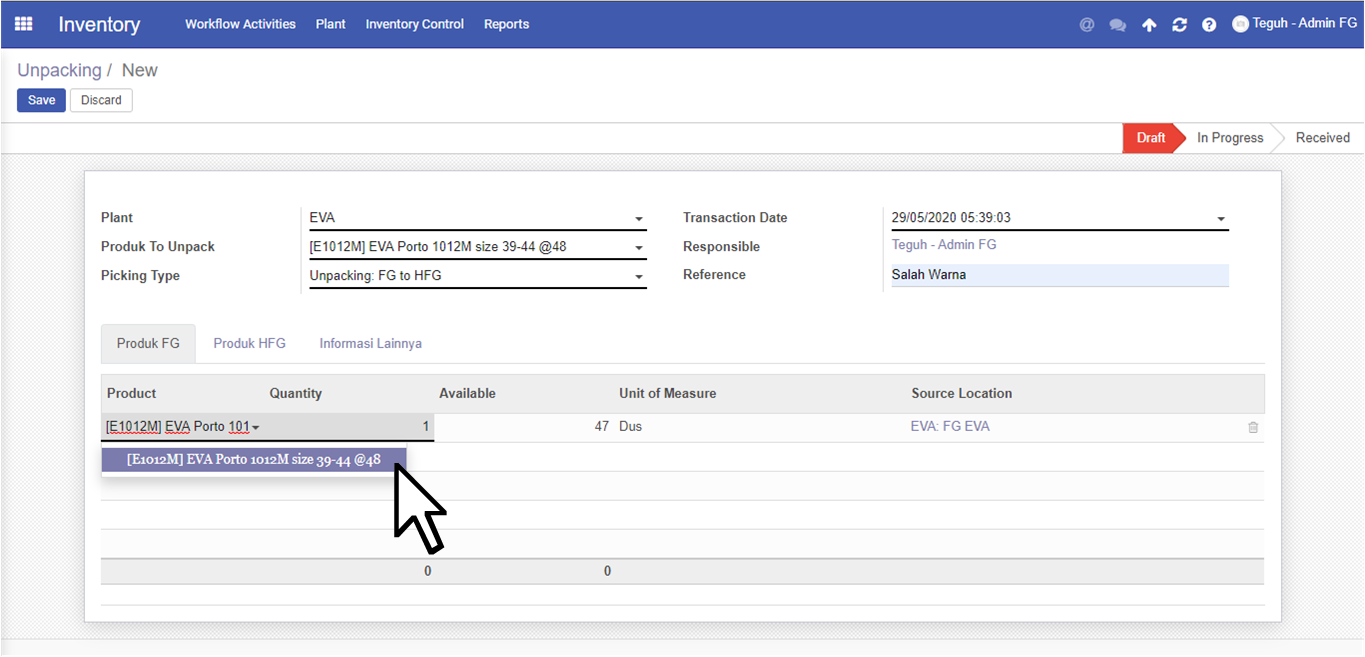Select the E1012M EVA Porto suggestion
This screenshot has height=657, width=1365.
point(254,460)
